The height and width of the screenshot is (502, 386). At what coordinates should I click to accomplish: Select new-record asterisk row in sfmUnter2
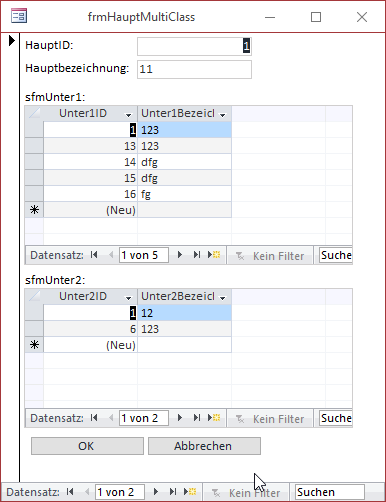point(34,345)
